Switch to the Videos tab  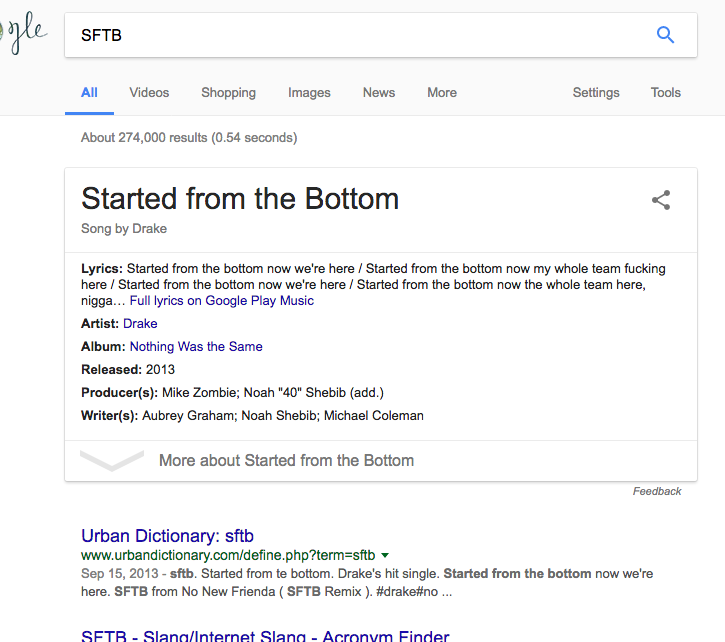[149, 93]
